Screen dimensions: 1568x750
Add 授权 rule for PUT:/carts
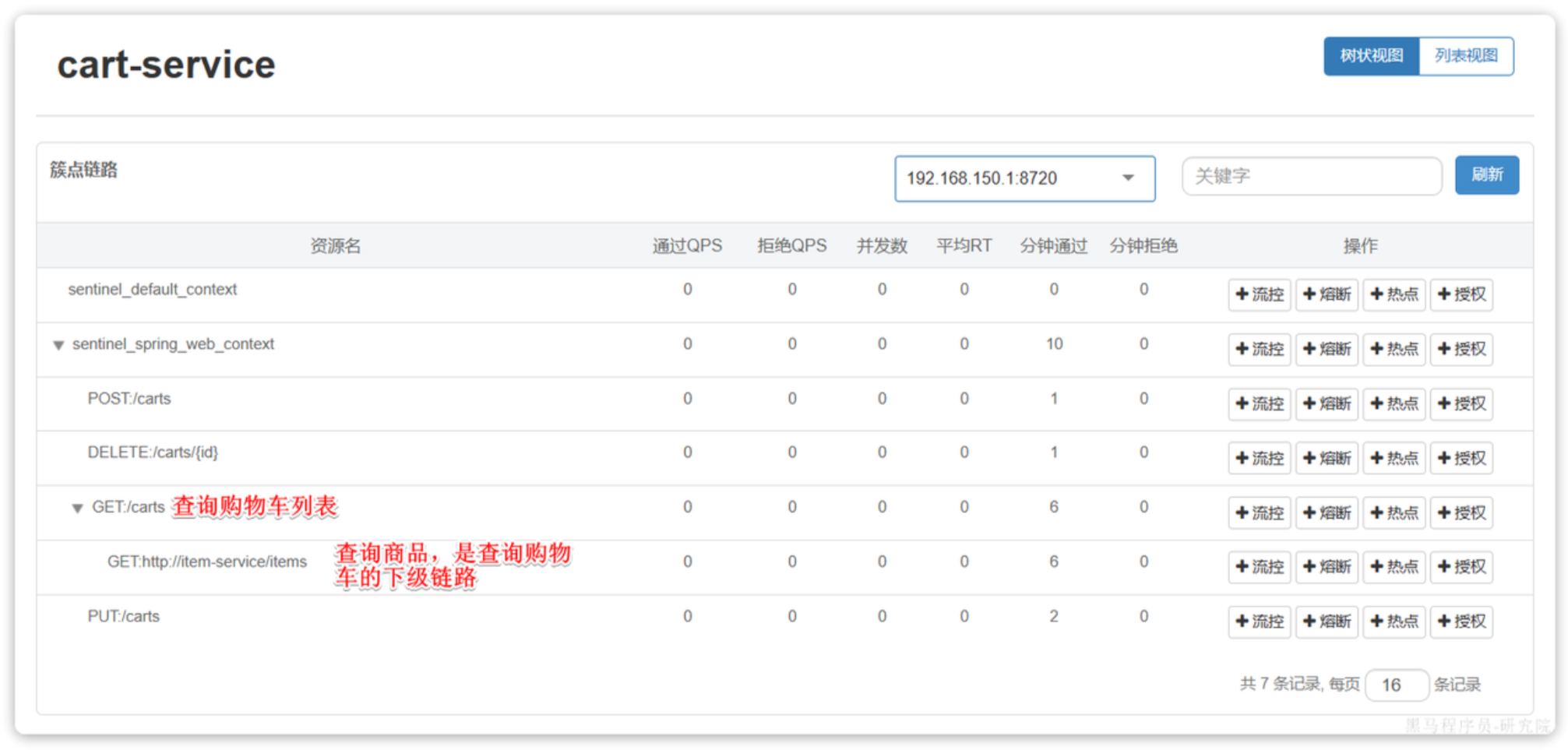coord(1461,621)
